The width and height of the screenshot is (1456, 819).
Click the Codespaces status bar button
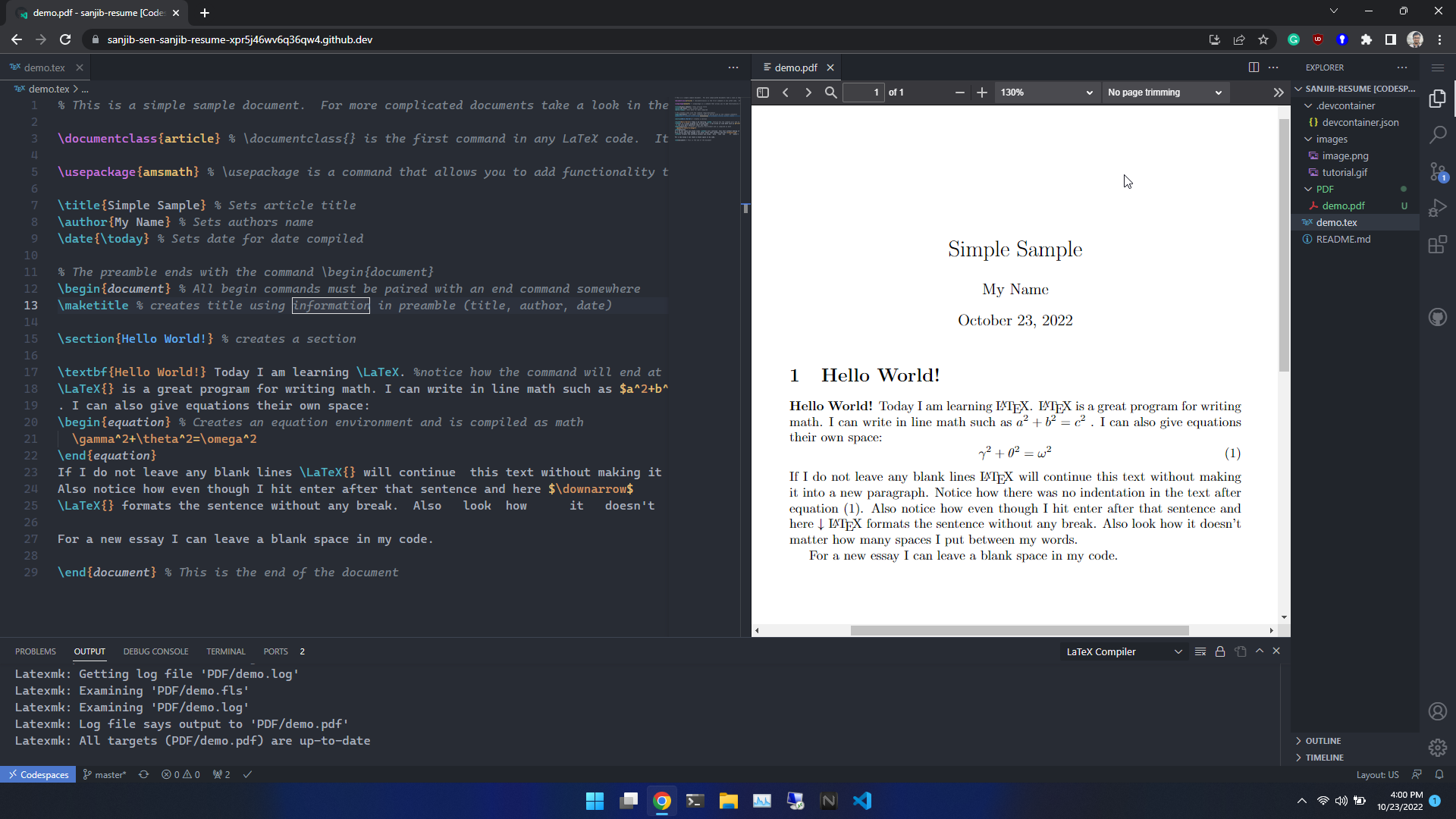(38, 774)
